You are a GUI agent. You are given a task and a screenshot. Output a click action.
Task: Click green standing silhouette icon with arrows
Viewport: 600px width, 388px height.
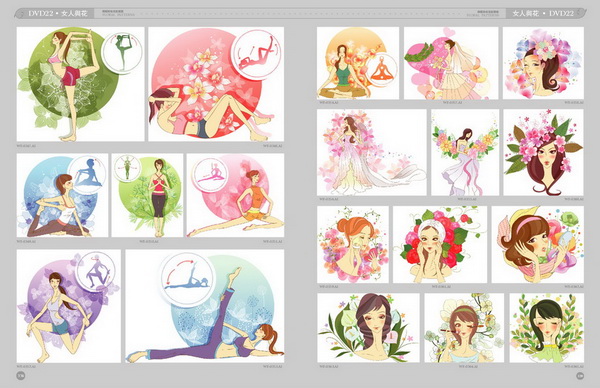click(127, 168)
